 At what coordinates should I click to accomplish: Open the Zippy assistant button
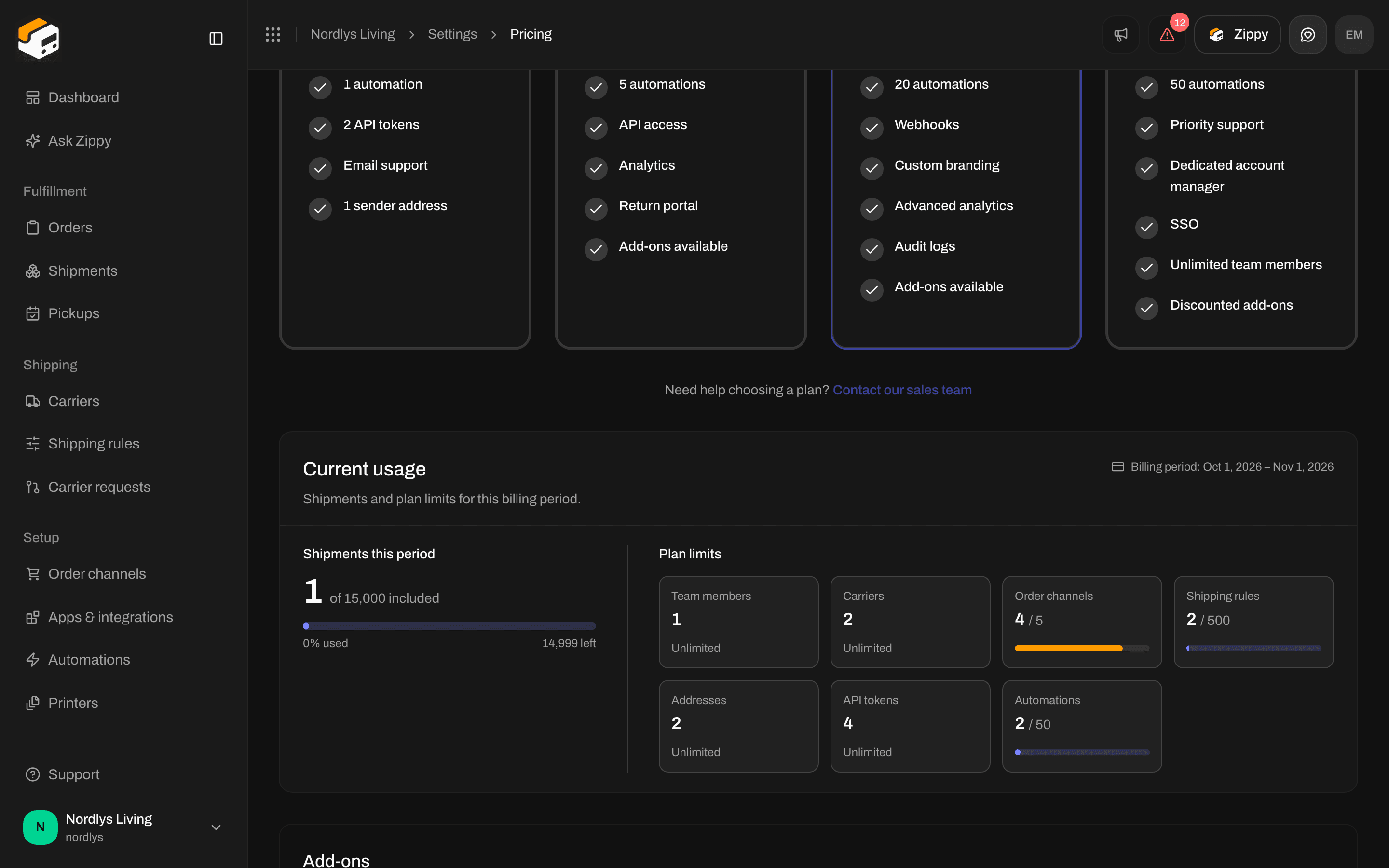click(1237, 34)
